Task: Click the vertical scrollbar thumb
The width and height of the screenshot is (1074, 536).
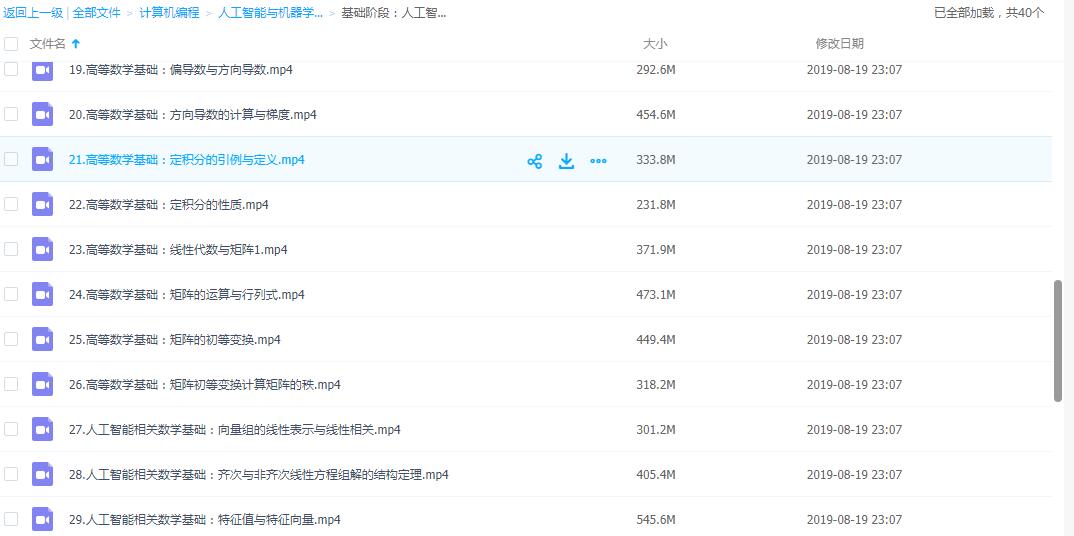Action: 1058,340
